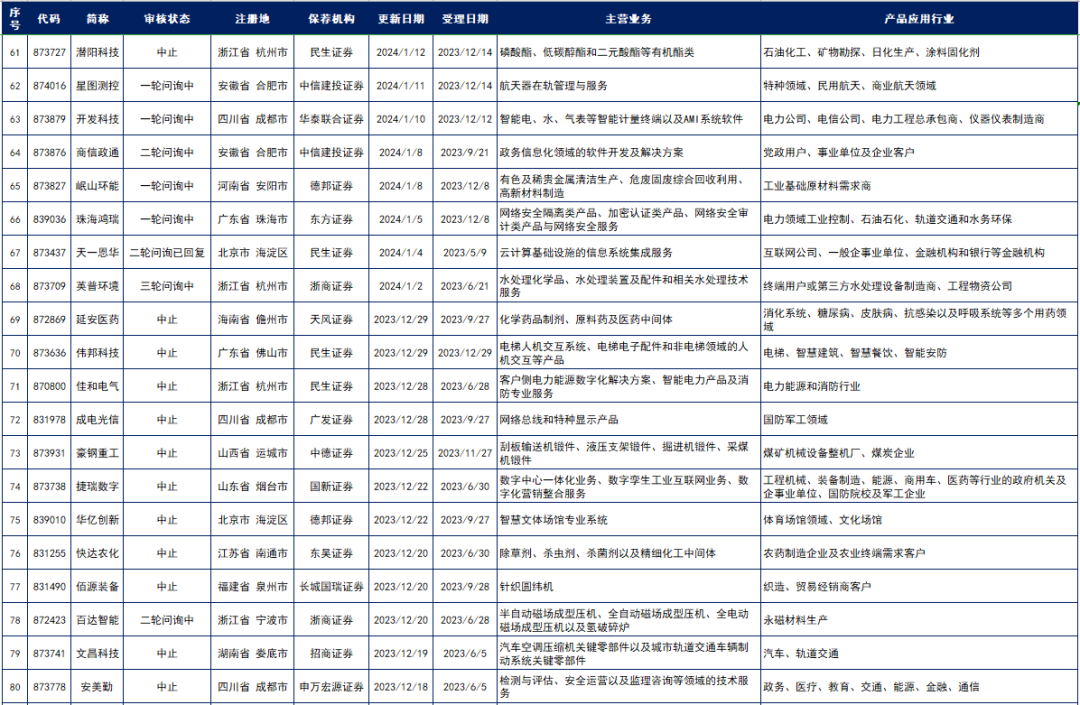This screenshot has height=705, width=1080.
Task: Click industry cell 电力能源和消防行业
Action: pos(811,386)
